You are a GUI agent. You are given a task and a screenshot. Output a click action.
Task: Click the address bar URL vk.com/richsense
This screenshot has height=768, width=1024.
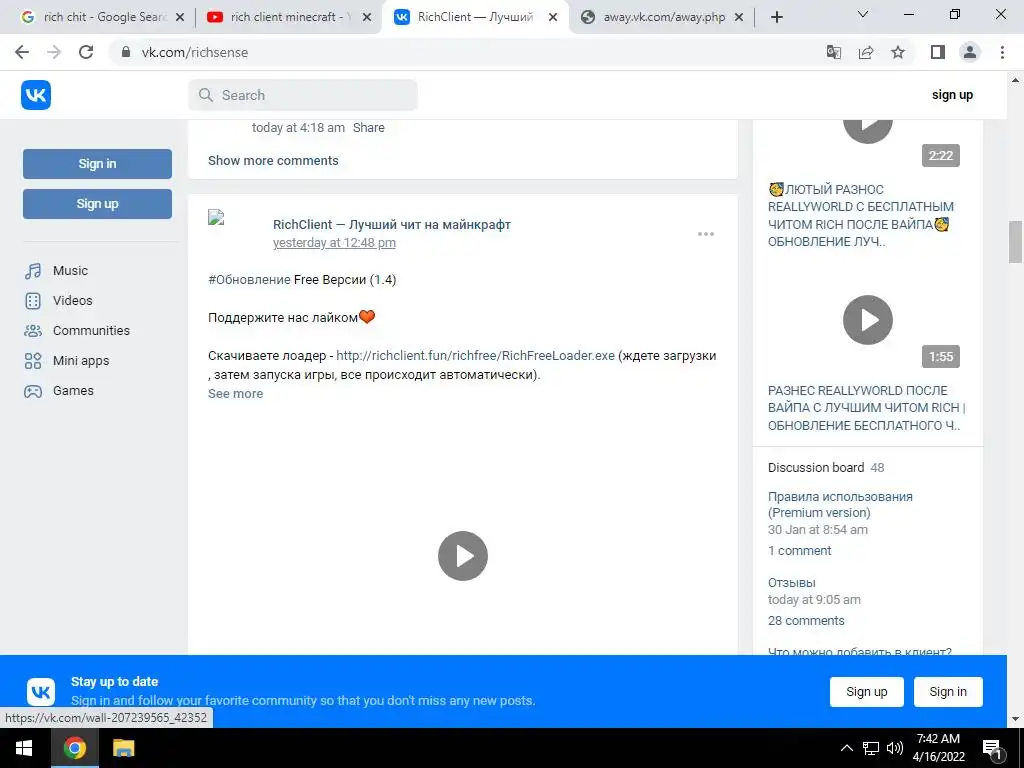point(195,52)
